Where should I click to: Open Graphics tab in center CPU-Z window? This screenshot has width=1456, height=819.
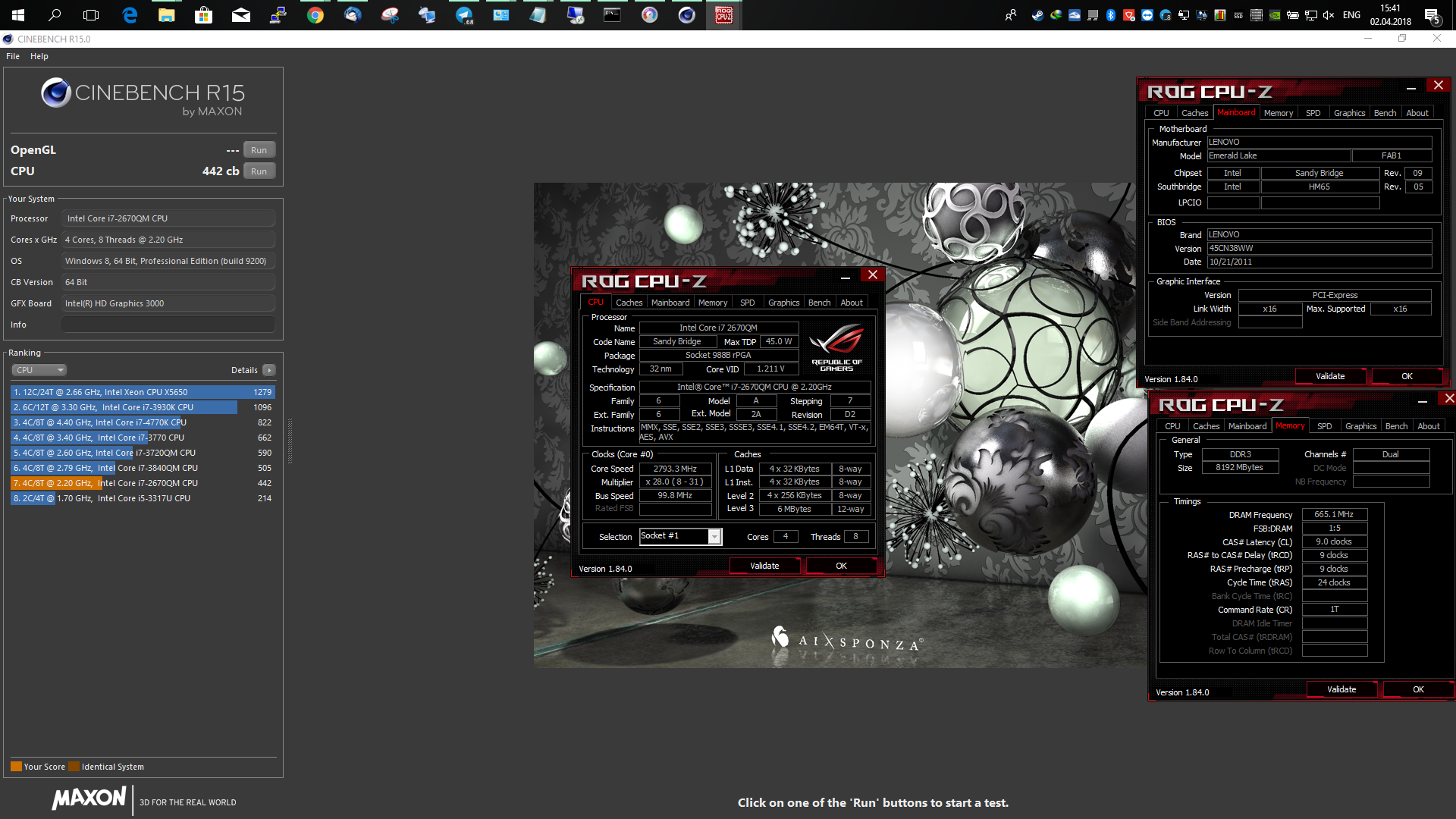[783, 303]
